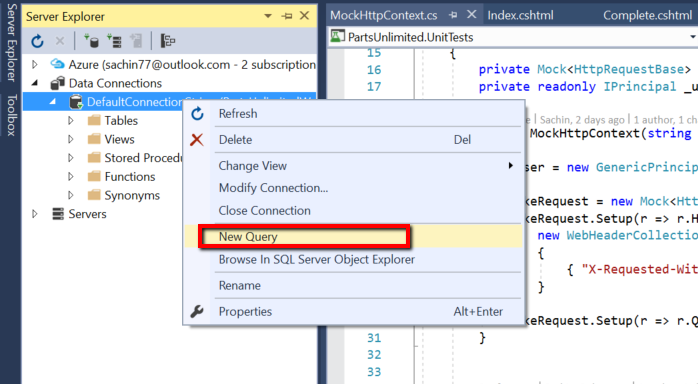Close the MockHttpContext.cs tab
Image resolution: width=698 pixels, height=384 pixels.
tap(471, 15)
